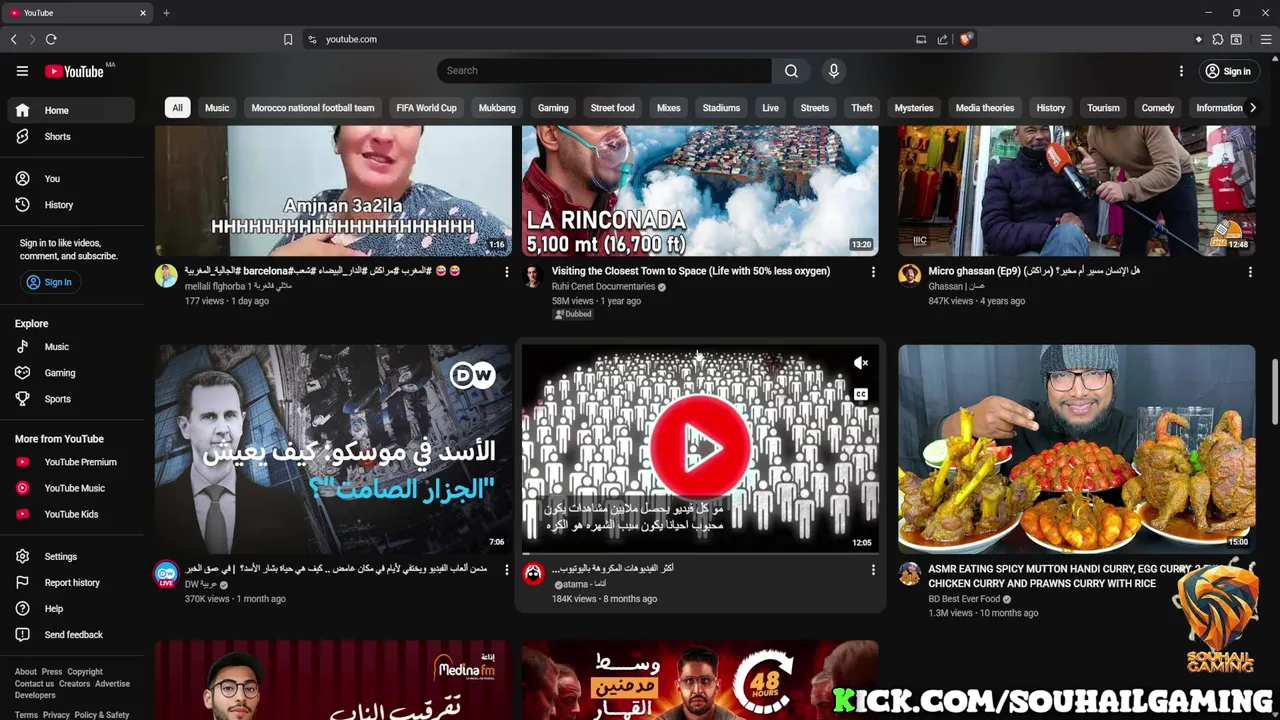Open options menu for La Rinconada video

873,272
